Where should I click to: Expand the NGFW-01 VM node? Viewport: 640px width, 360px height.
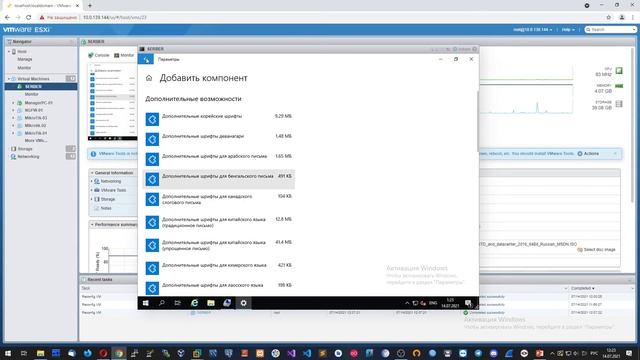tap(13, 110)
